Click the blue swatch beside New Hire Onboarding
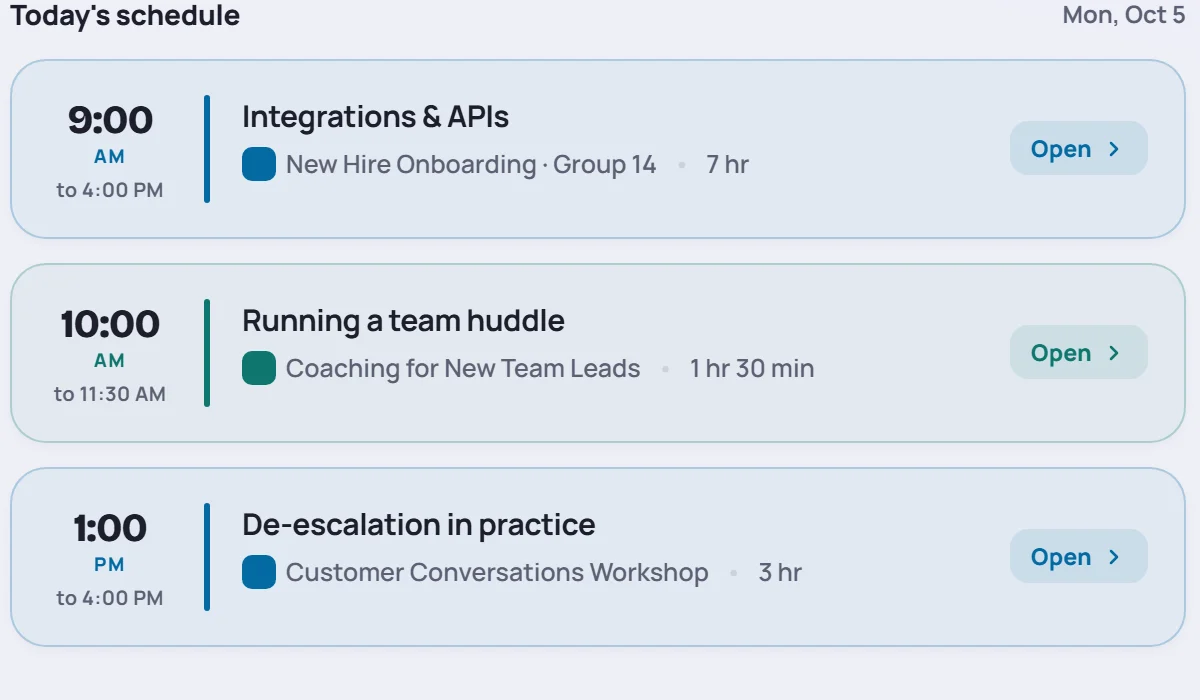1200x700 pixels. pos(259,164)
